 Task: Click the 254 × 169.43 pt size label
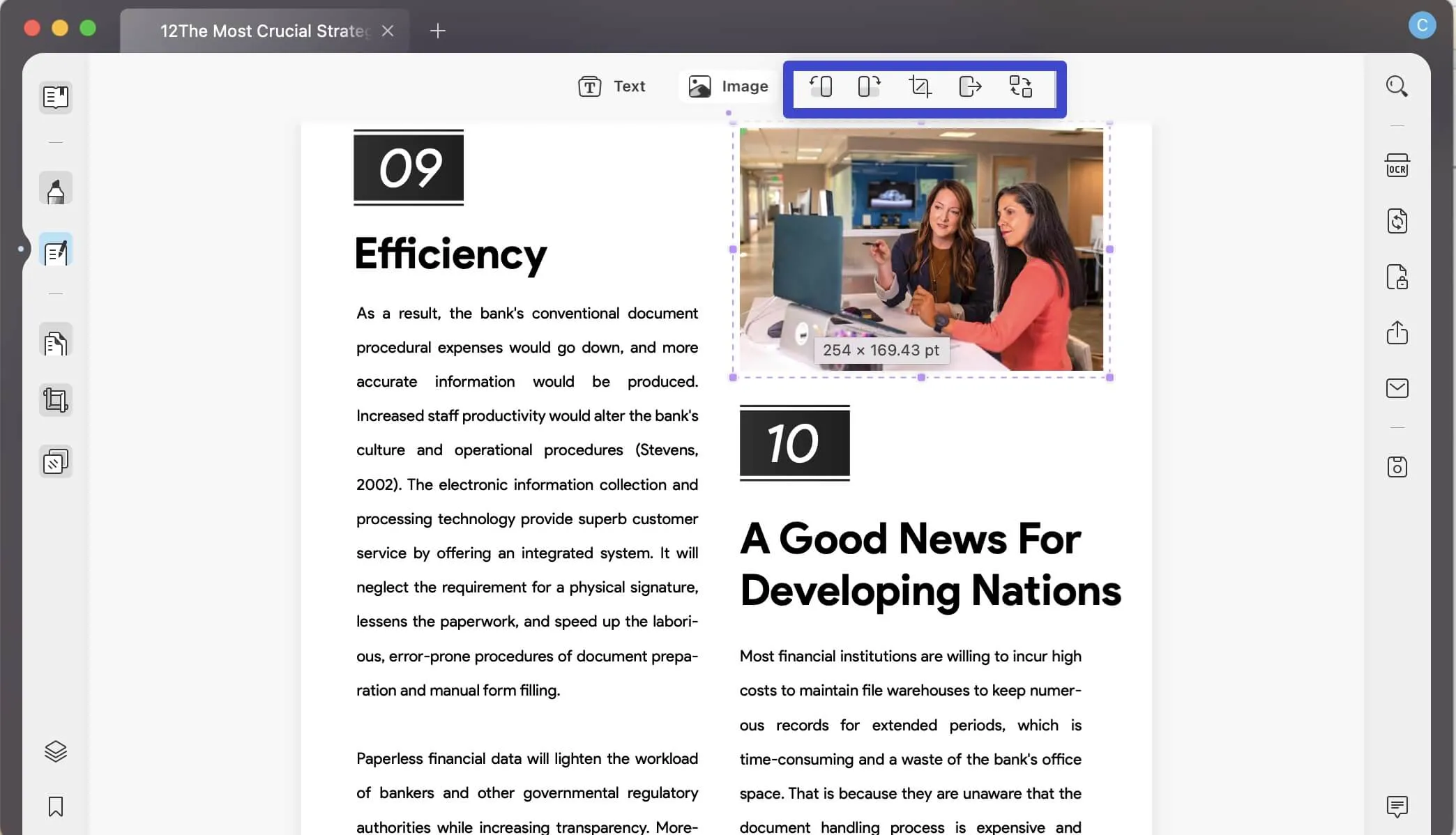click(x=881, y=350)
